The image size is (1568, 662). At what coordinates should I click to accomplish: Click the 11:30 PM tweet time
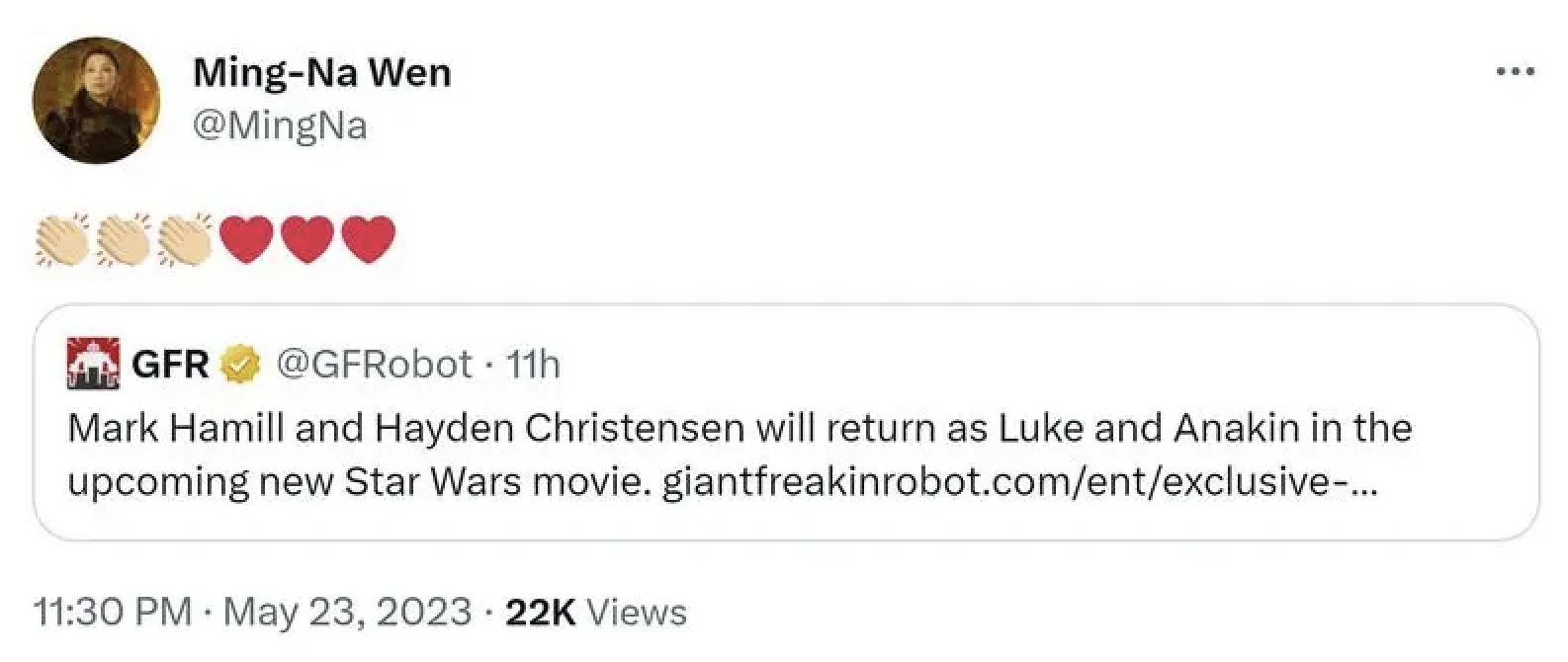pyautogui.click(x=113, y=612)
